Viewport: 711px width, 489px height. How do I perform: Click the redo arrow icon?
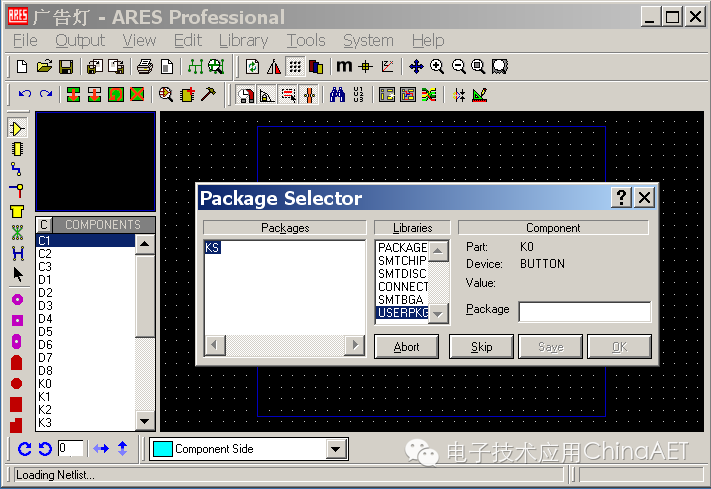46,94
